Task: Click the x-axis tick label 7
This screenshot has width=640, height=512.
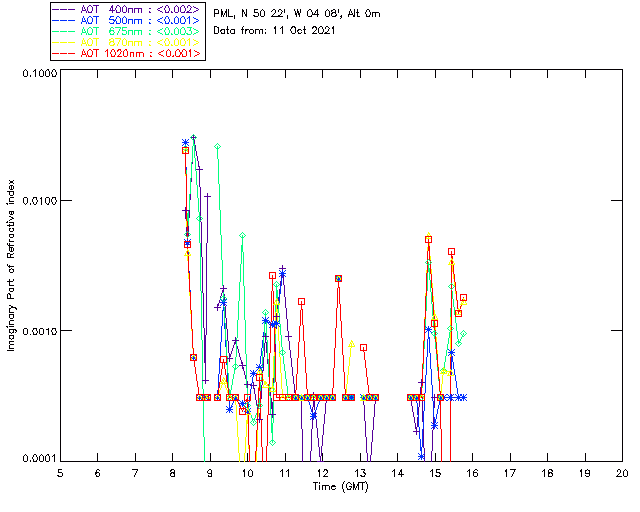Action: [135, 473]
